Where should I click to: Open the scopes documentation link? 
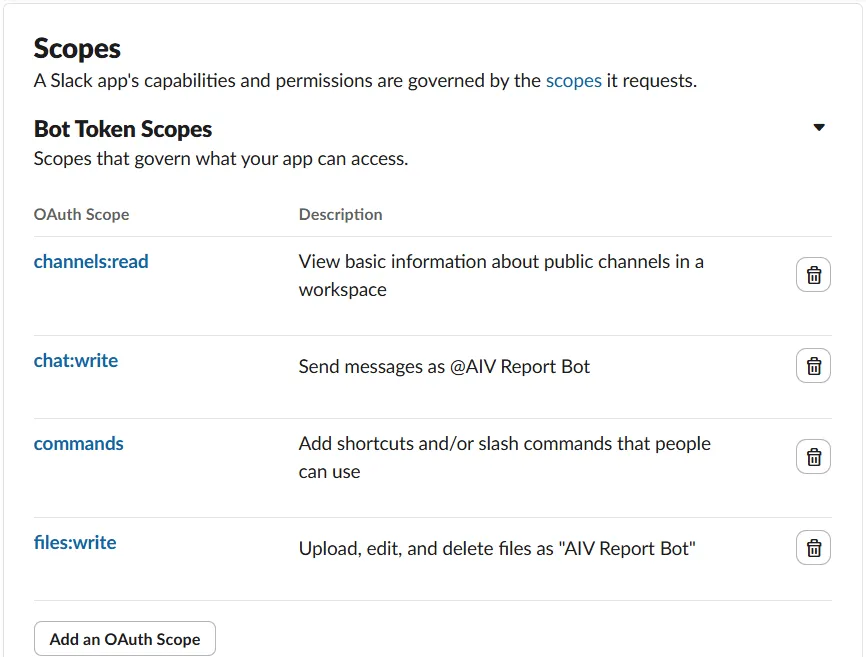click(x=573, y=81)
